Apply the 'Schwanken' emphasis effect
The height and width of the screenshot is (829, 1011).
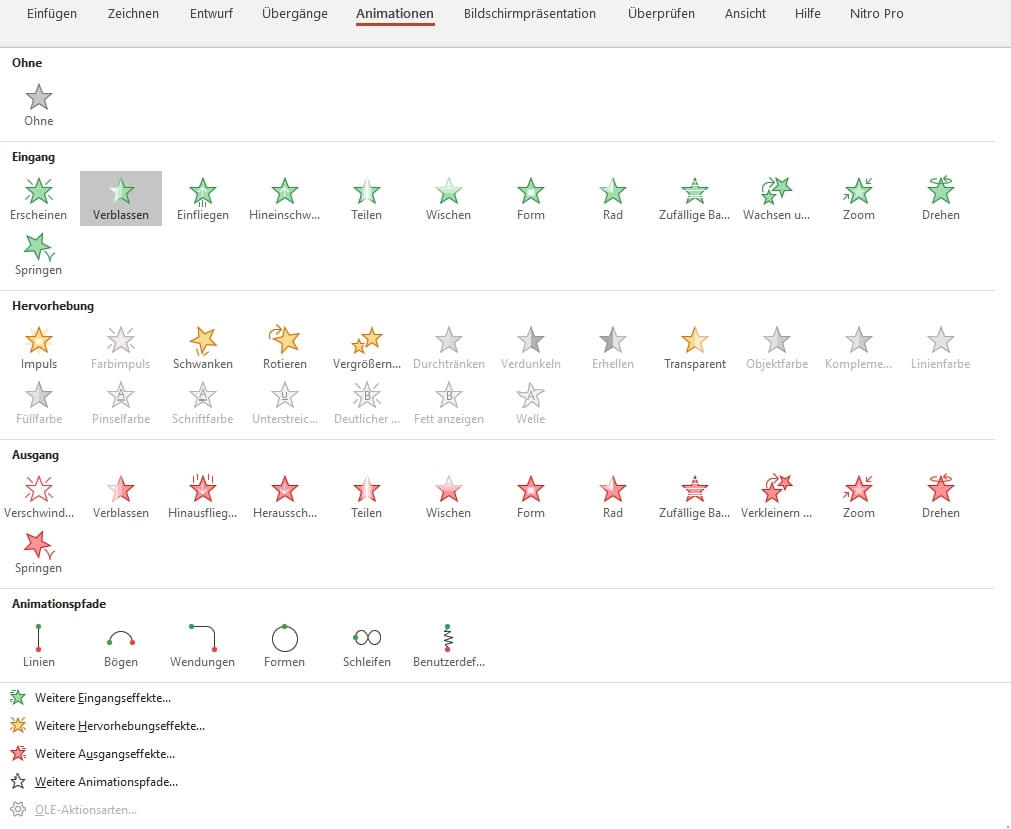[x=203, y=347]
